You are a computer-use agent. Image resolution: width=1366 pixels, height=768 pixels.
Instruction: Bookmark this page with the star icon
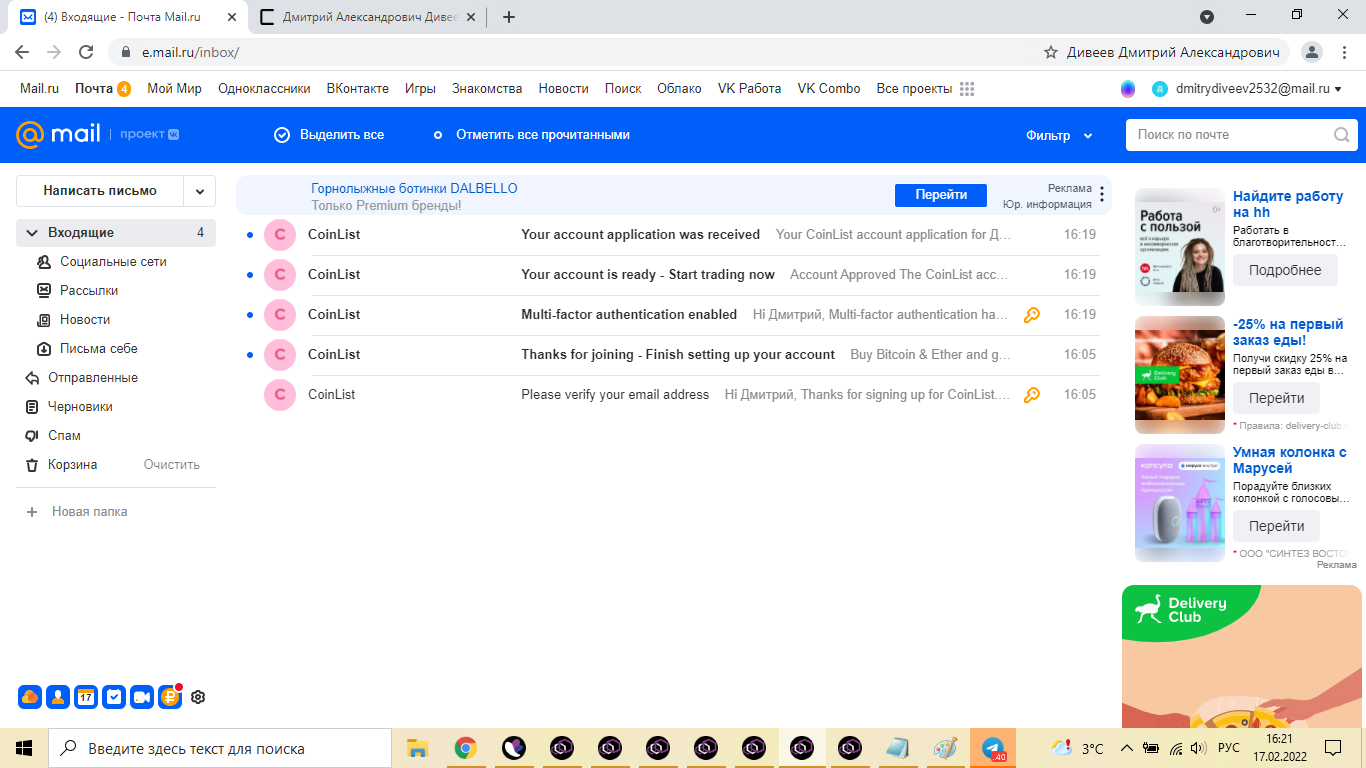pyautogui.click(x=1051, y=52)
